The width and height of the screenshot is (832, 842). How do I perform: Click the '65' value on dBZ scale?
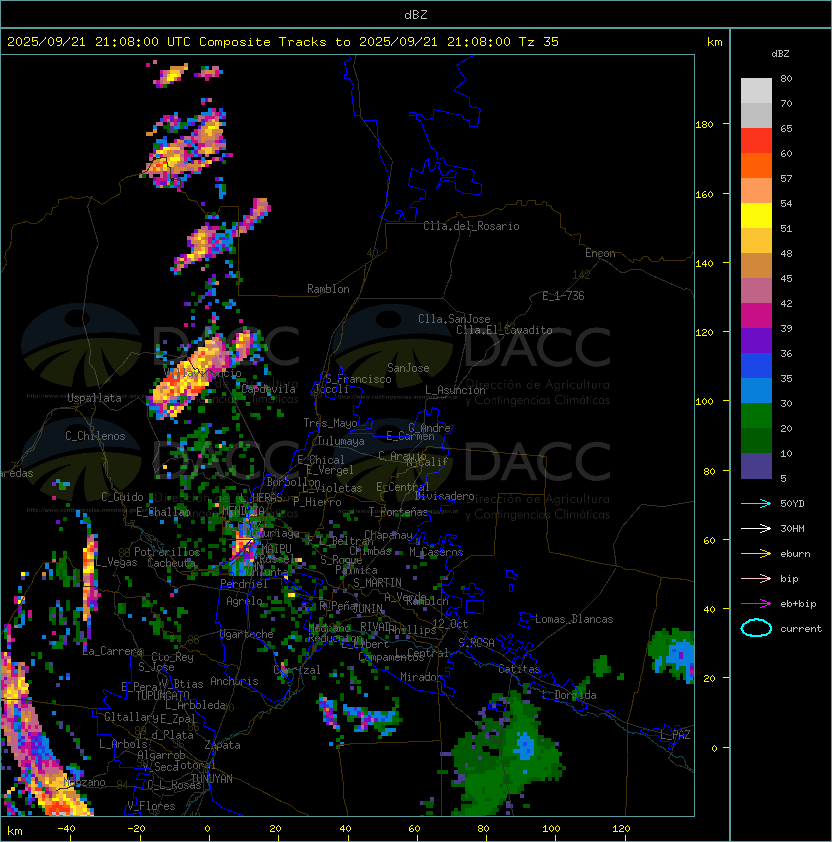[x=786, y=129]
